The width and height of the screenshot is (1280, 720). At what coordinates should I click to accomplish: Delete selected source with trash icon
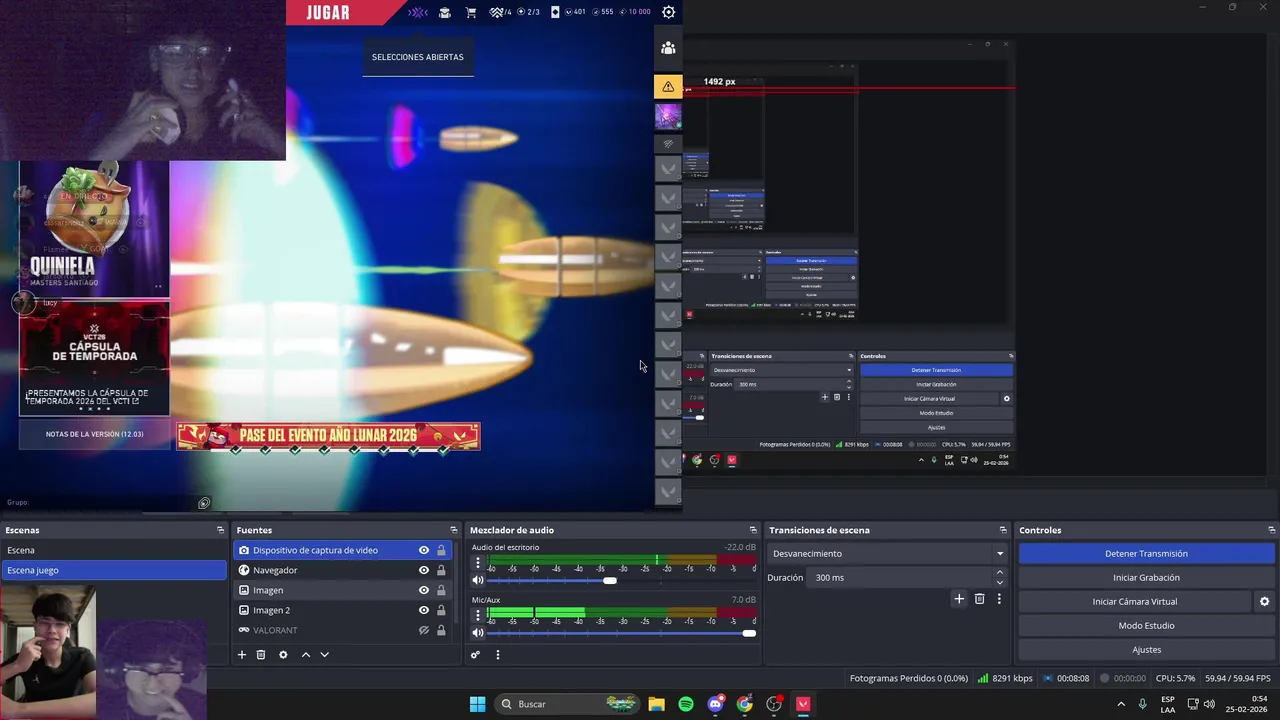pyautogui.click(x=261, y=655)
